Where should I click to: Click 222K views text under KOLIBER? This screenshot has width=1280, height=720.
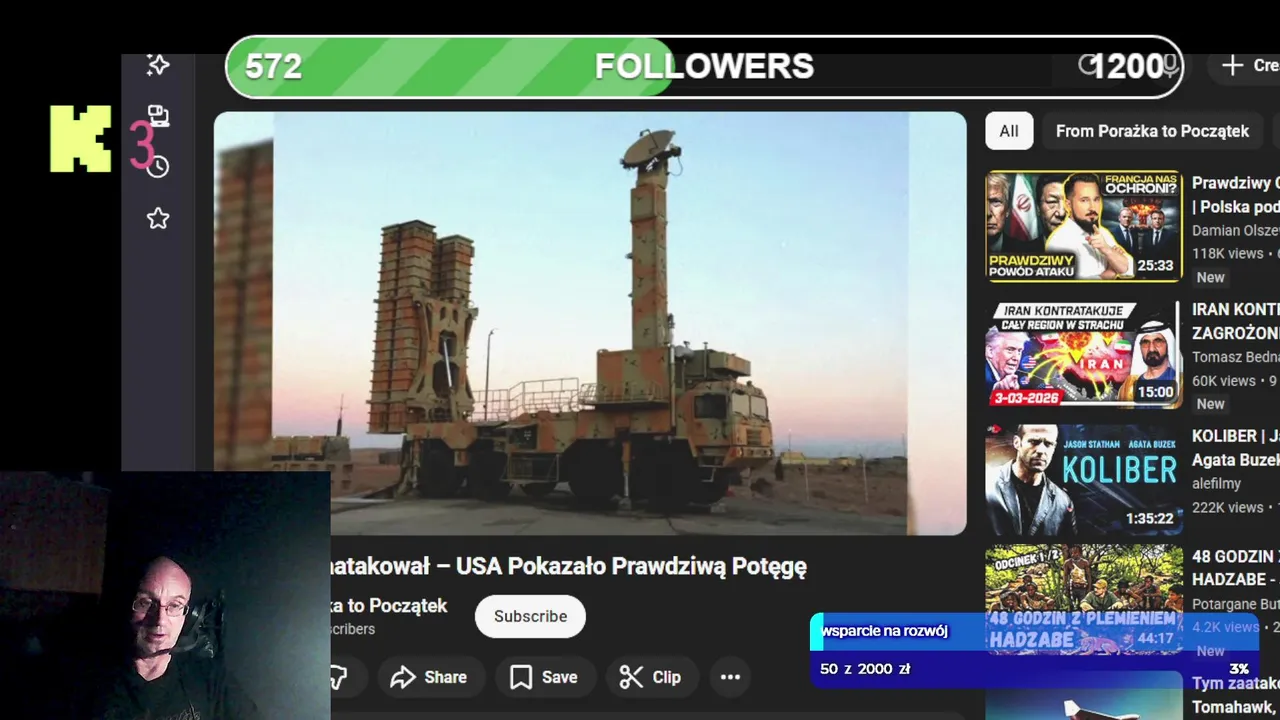1227,507
